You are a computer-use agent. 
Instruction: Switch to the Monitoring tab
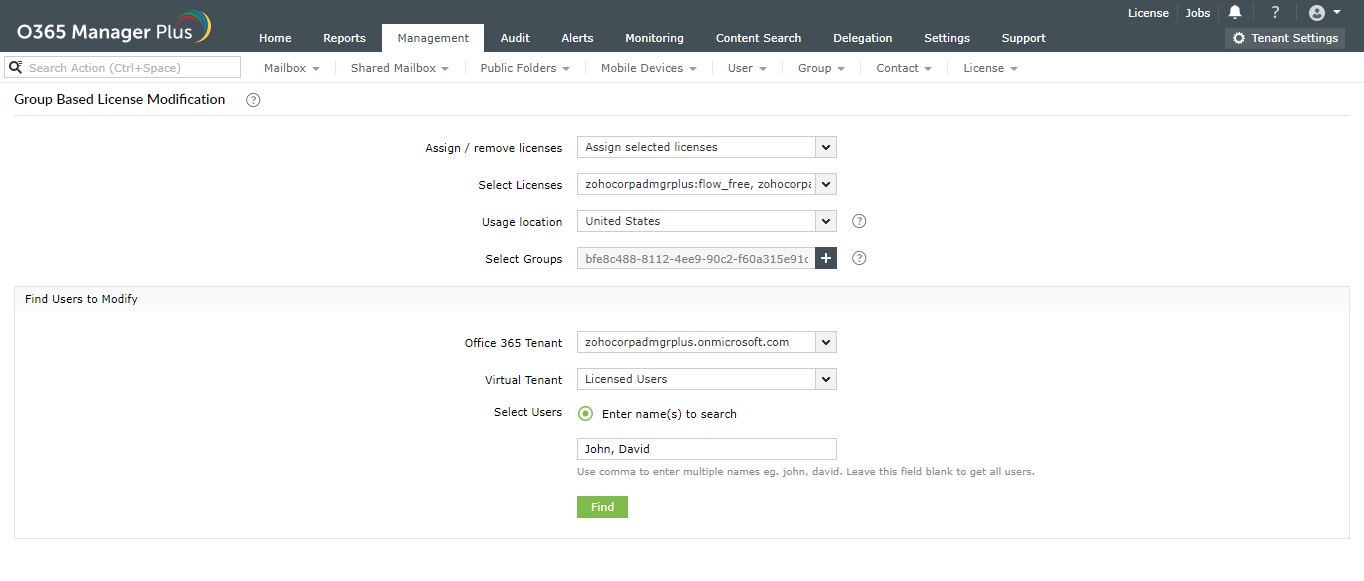point(654,38)
